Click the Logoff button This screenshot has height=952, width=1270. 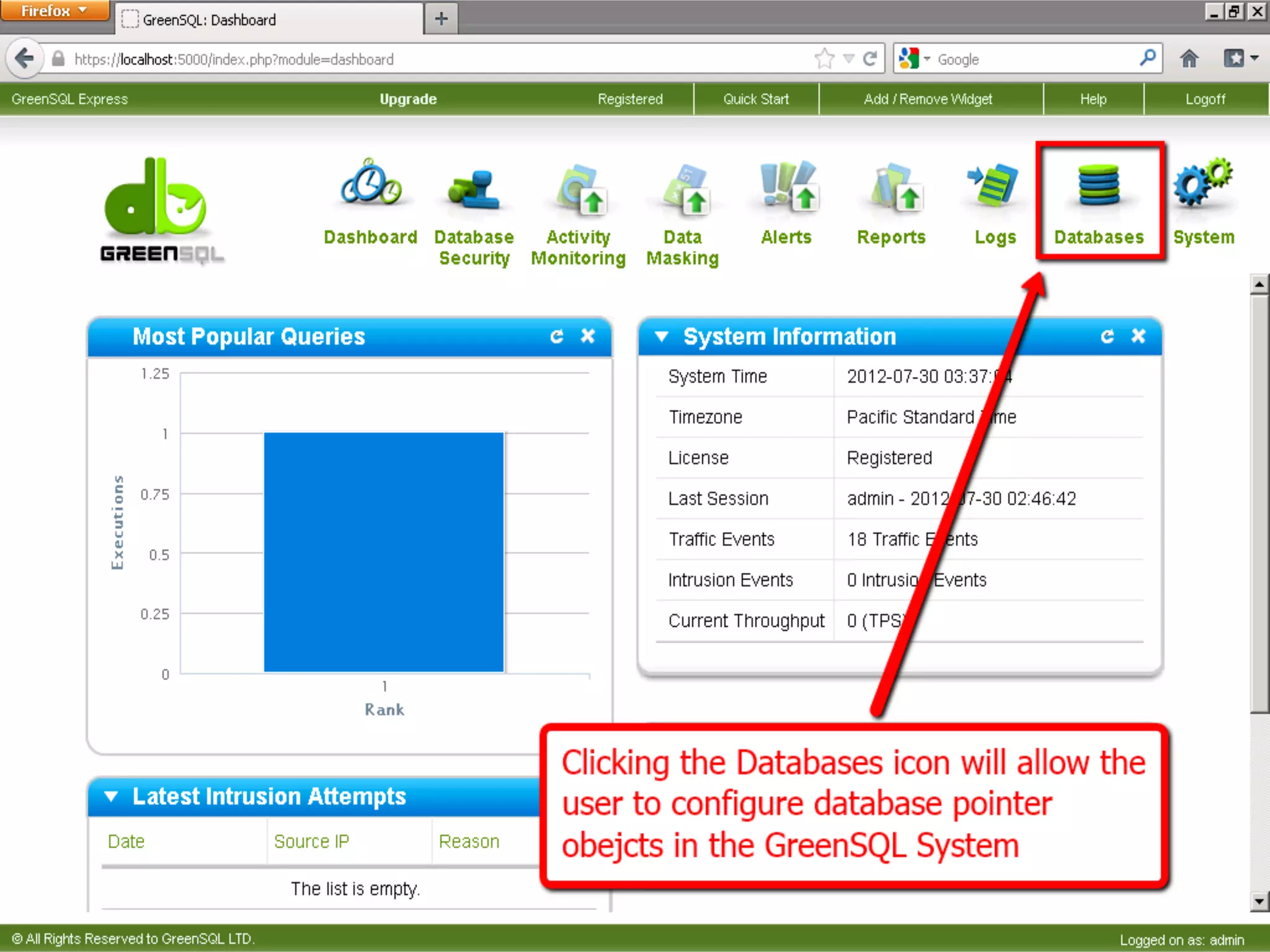[x=1206, y=99]
